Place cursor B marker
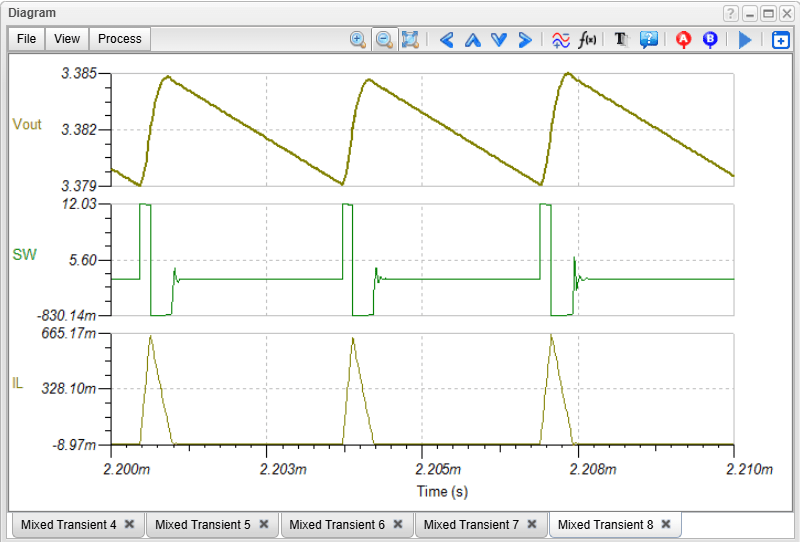800x542 pixels. point(710,39)
